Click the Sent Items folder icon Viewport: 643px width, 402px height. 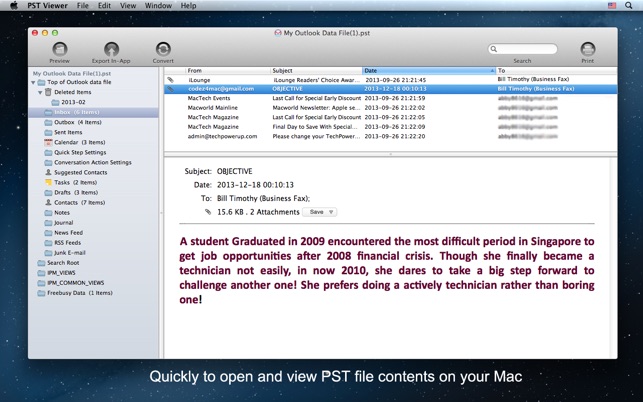click(x=48, y=132)
